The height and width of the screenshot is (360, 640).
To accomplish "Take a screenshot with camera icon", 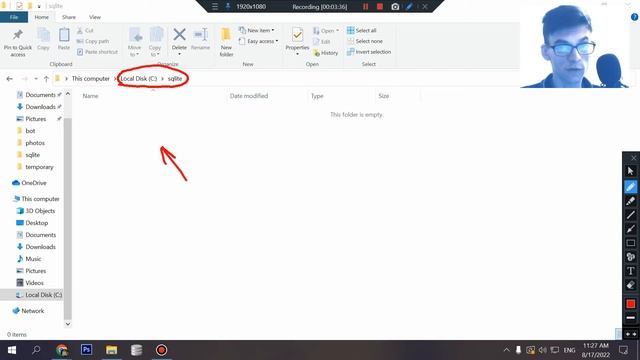I will pyautogui.click(x=395, y=7).
